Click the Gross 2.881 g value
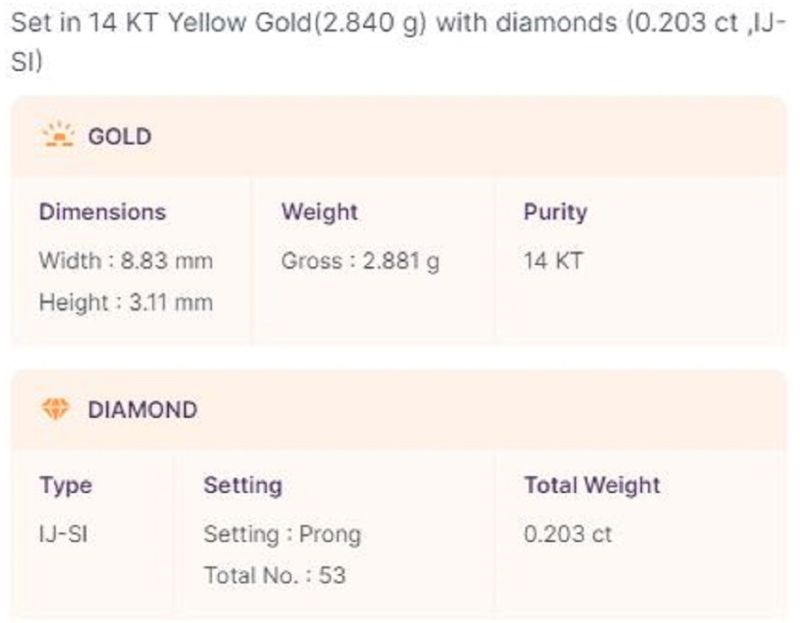Image resolution: width=800 pixels, height=623 pixels. [x=360, y=261]
